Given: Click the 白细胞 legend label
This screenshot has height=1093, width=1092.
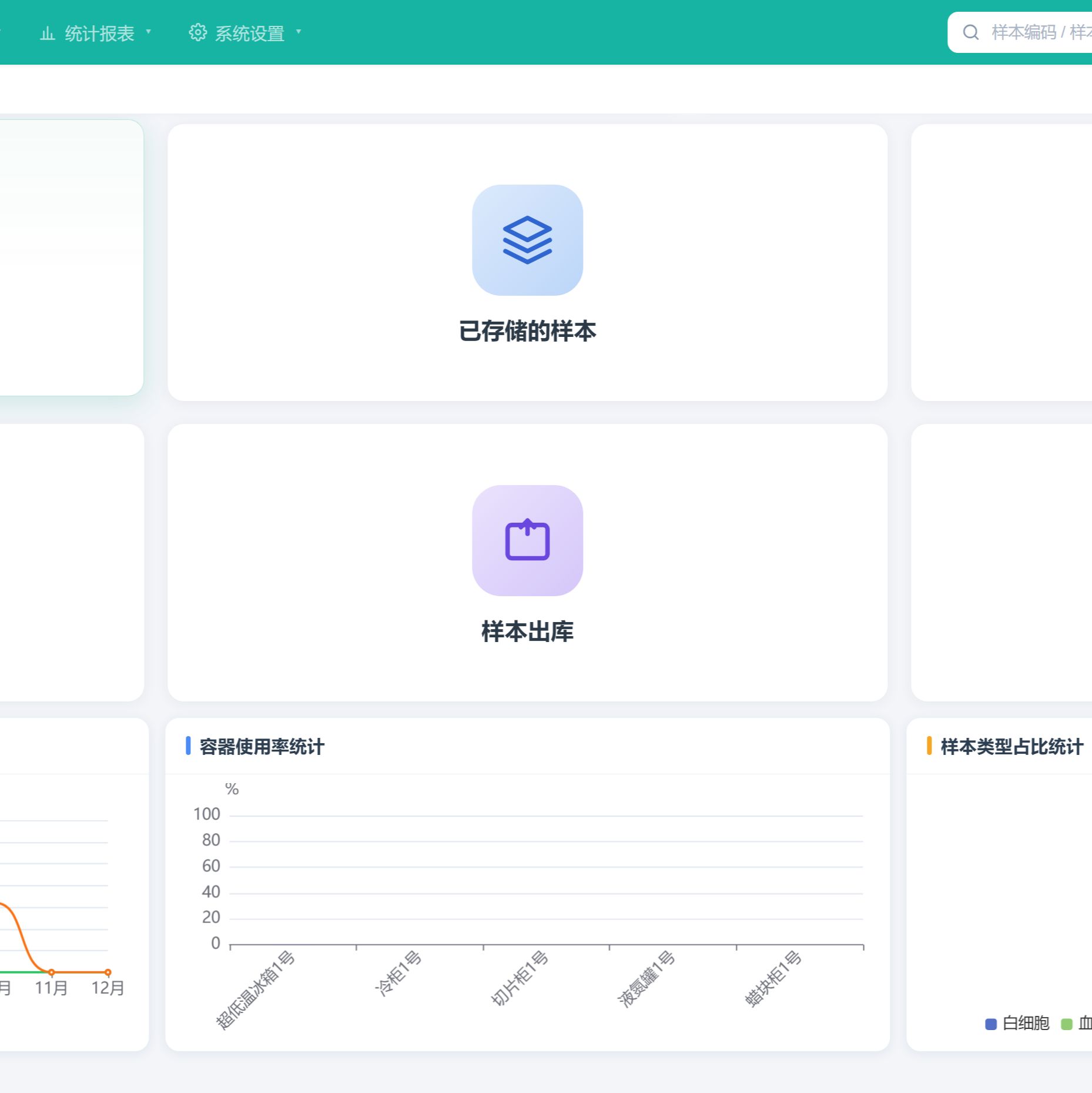Looking at the screenshot, I should (x=1026, y=1024).
